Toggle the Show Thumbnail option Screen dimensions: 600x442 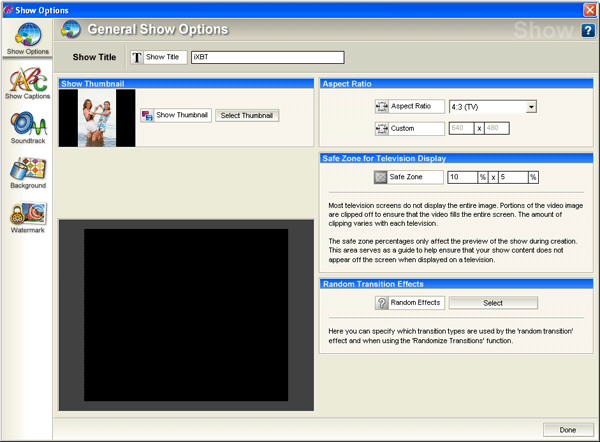point(176,115)
